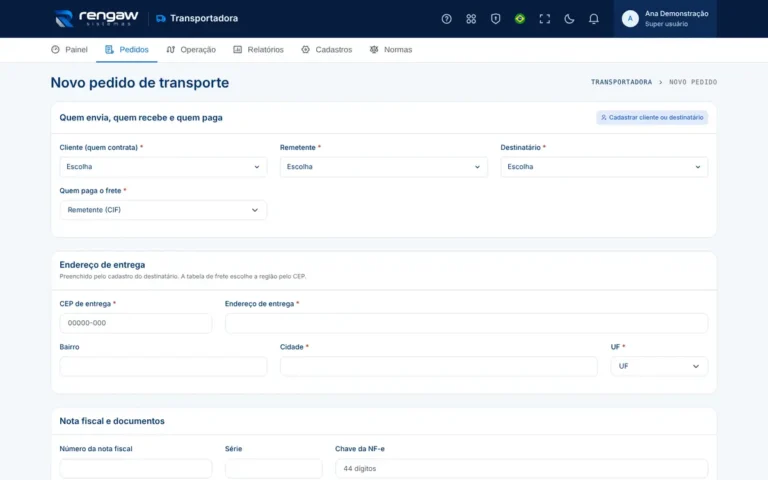Click the Painel clock icon
The height and width of the screenshot is (480, 768).
click(55, 49)
